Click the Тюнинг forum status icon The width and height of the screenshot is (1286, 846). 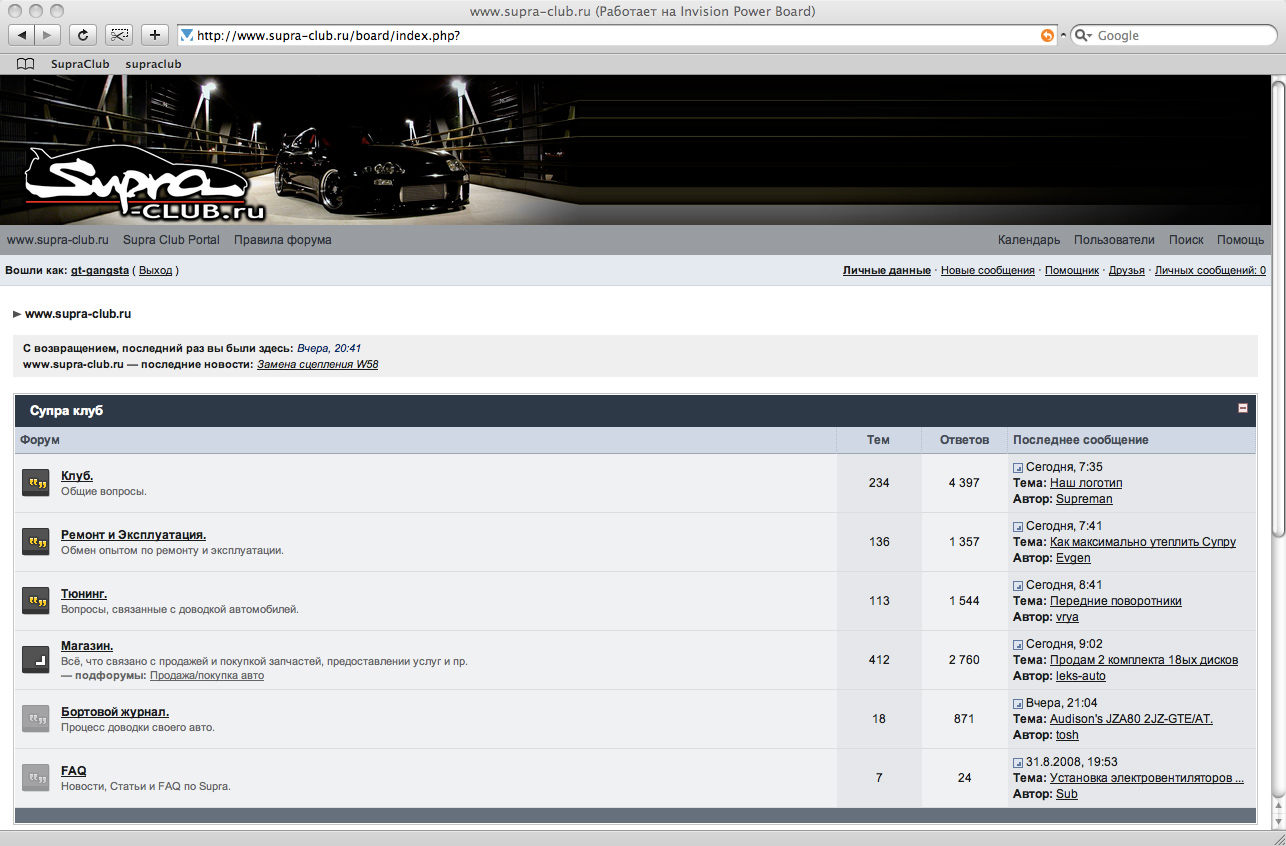[x=36, y=601]
